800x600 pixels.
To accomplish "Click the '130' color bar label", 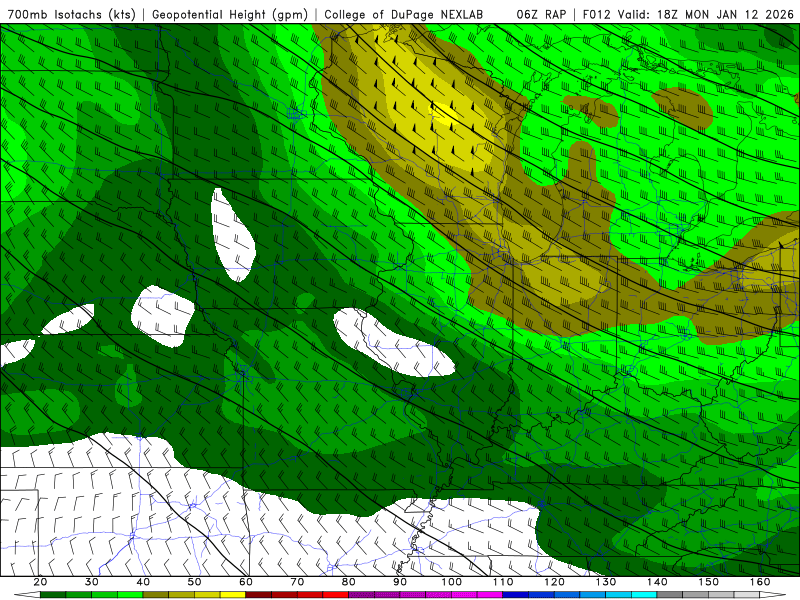I will pyautogui.click(x=606, y=582).
